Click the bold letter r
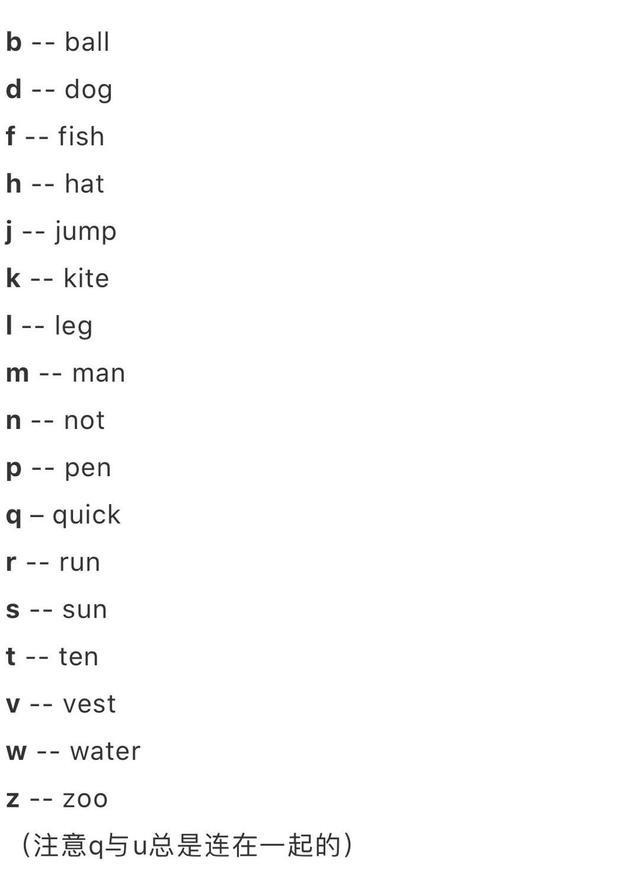 [x=11, y=563]
